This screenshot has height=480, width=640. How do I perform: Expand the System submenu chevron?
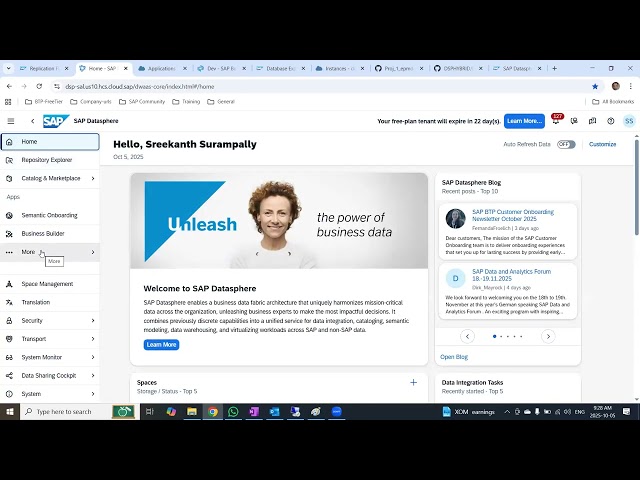(93, 394)
